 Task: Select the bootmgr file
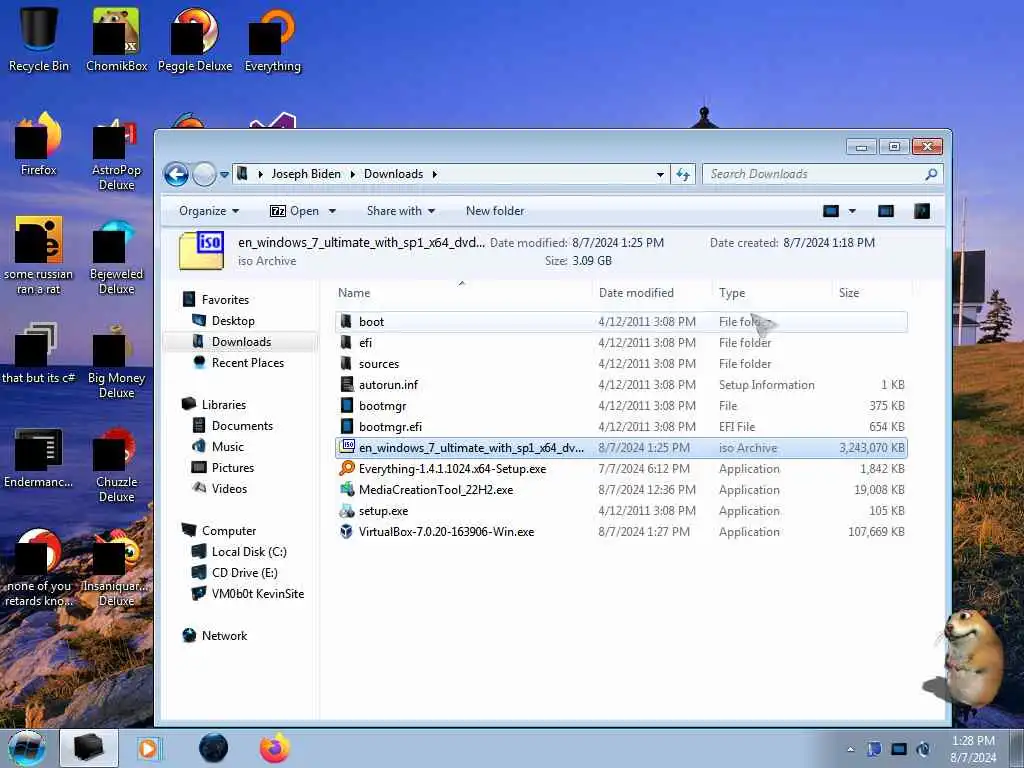pos(620,406)
